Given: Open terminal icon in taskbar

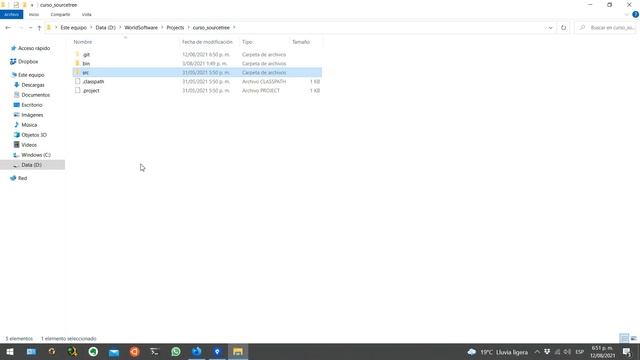Looking at the screenshot, I should pos(154,352).
